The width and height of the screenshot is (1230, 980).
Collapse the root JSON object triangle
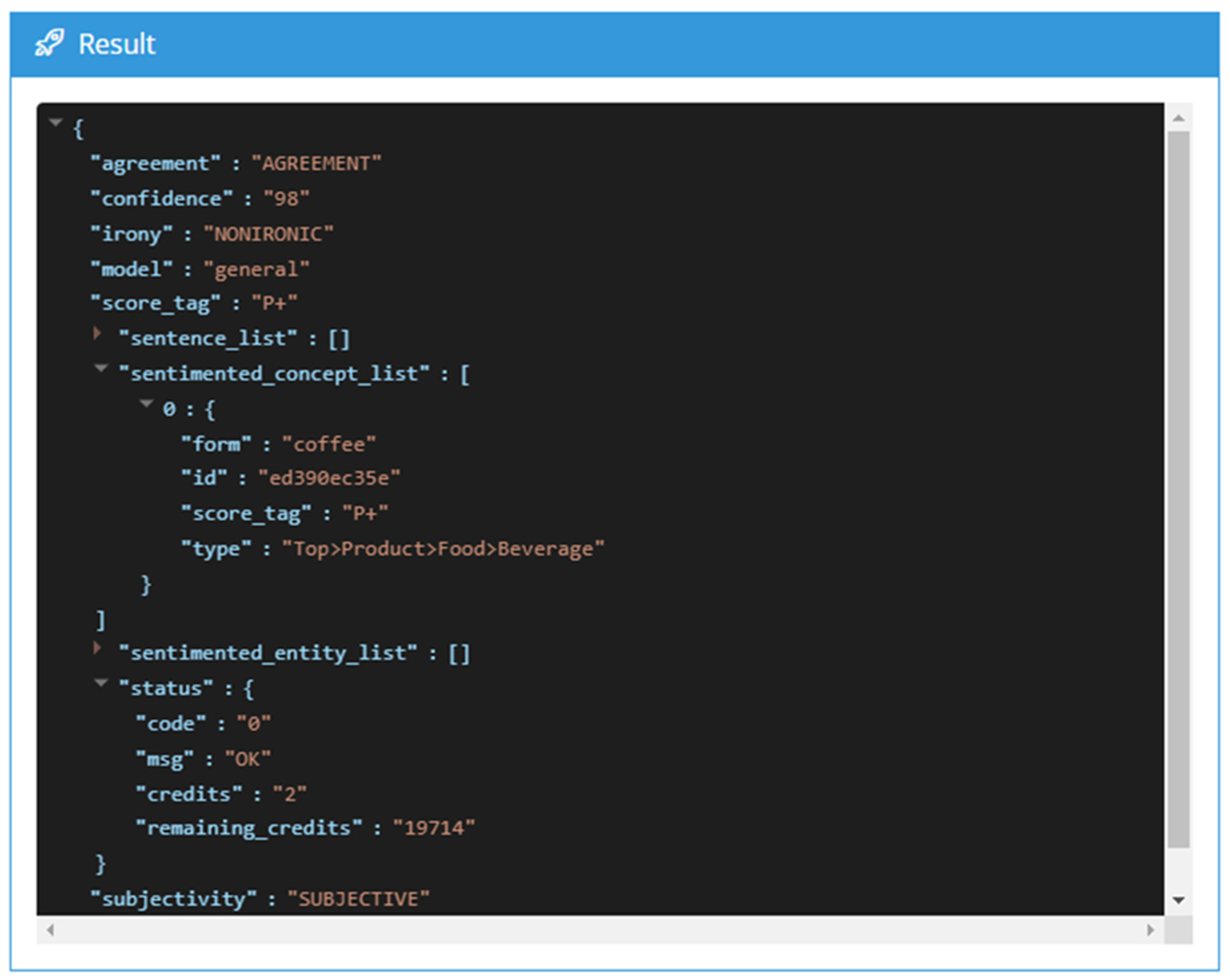[x=55, y=122]
